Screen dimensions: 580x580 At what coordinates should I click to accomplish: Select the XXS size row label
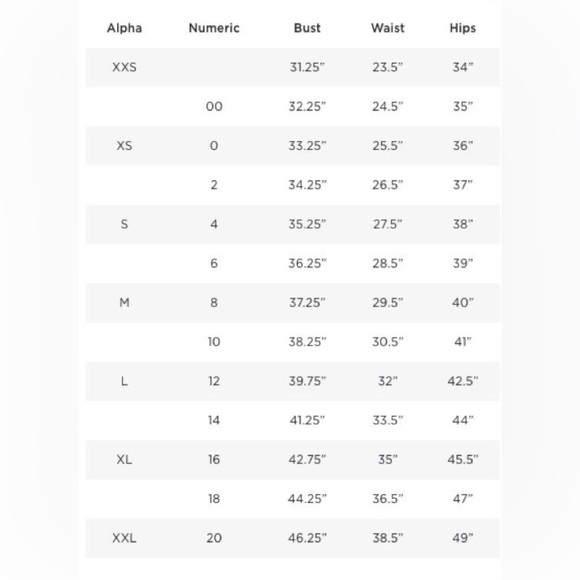pos(124,67)
